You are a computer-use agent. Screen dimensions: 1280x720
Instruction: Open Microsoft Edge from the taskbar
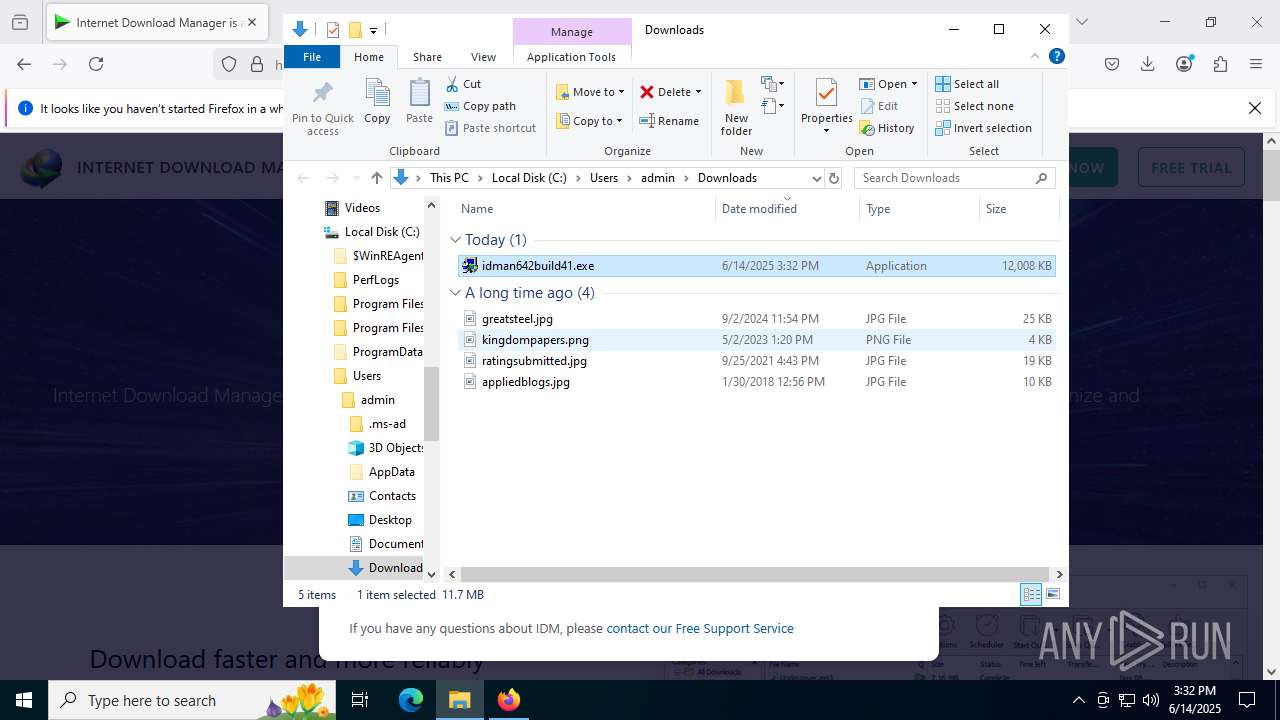[x=411, y=700]
